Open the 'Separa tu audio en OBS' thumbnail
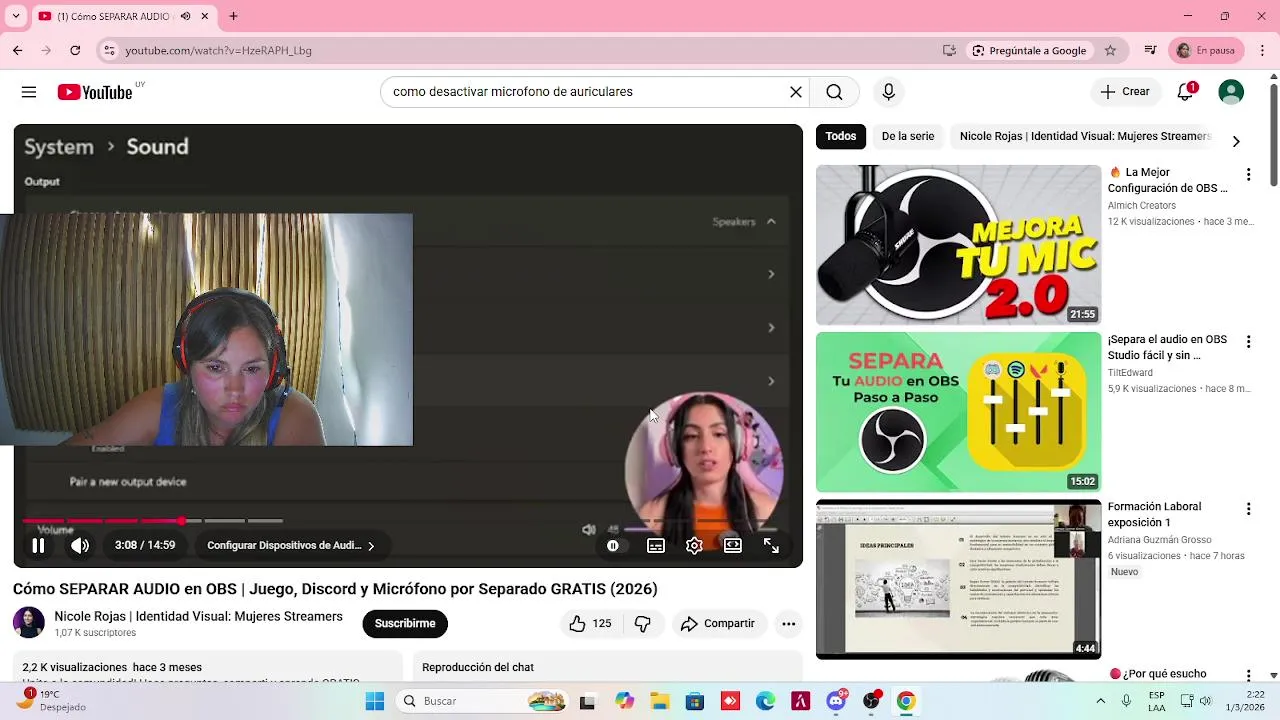This screenshot has width=1280, height=720. [x=958, y=412]
